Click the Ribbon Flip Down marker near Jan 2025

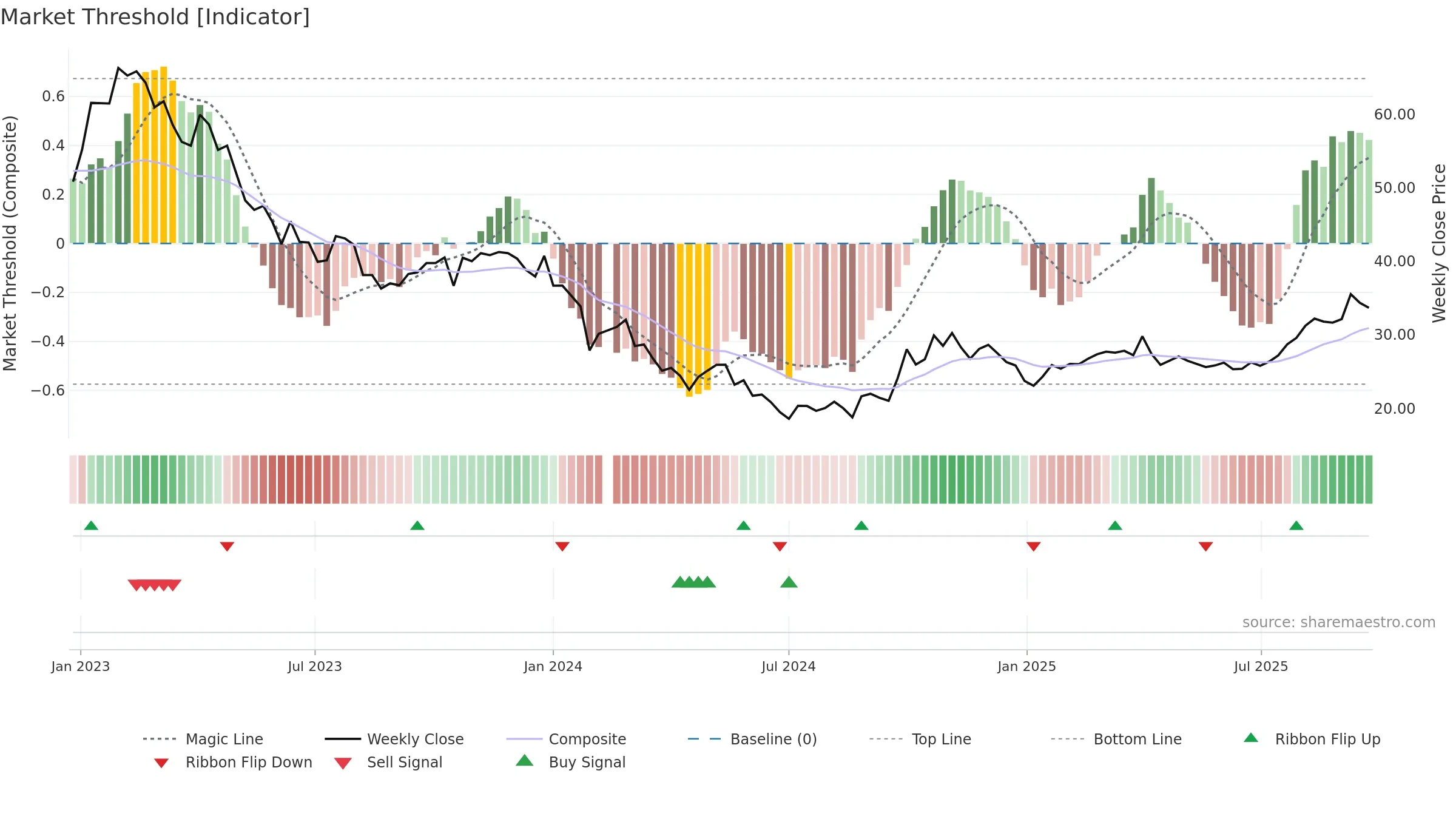(1034, 547)
